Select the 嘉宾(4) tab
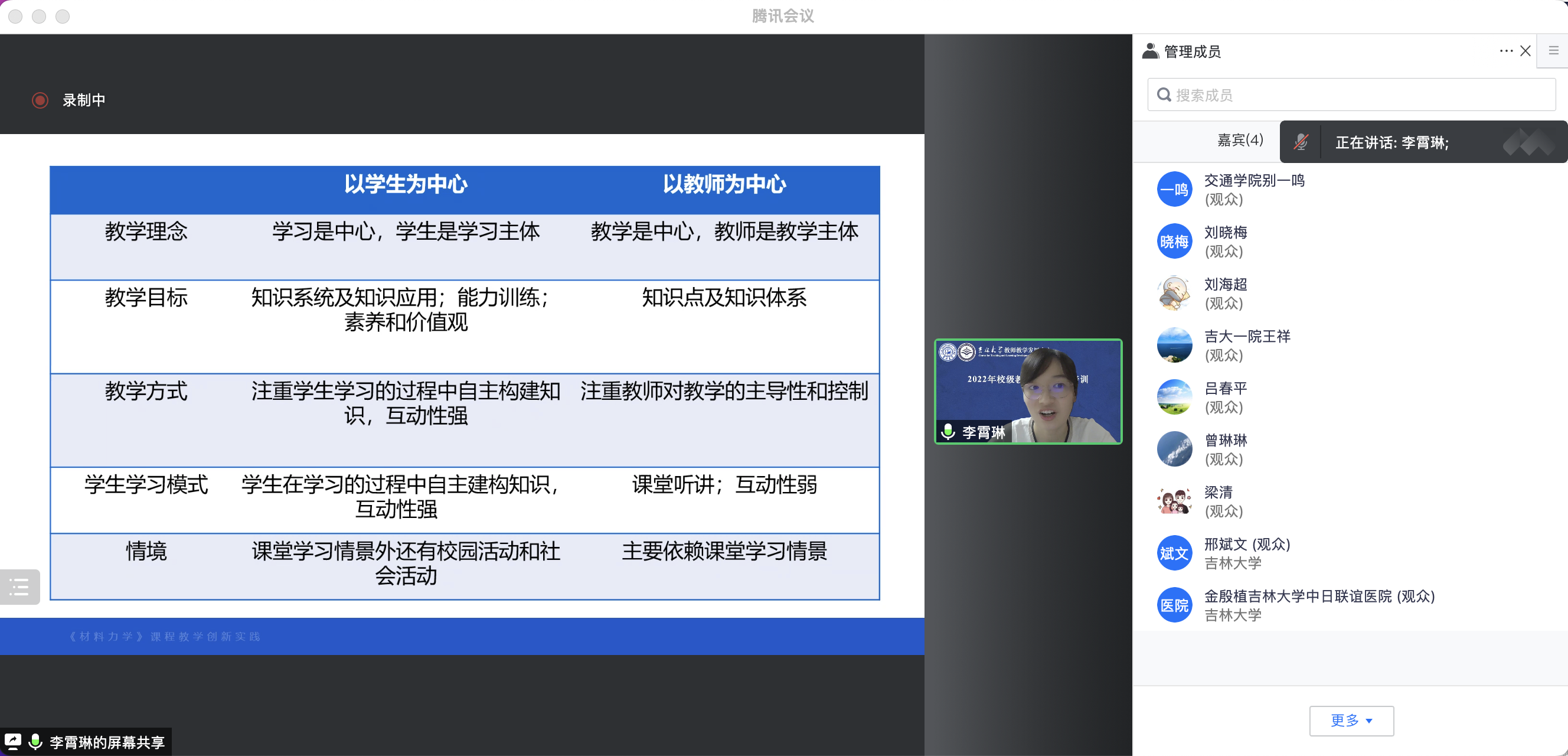Screen dimensions: 1568x756 pos(1239,141)
